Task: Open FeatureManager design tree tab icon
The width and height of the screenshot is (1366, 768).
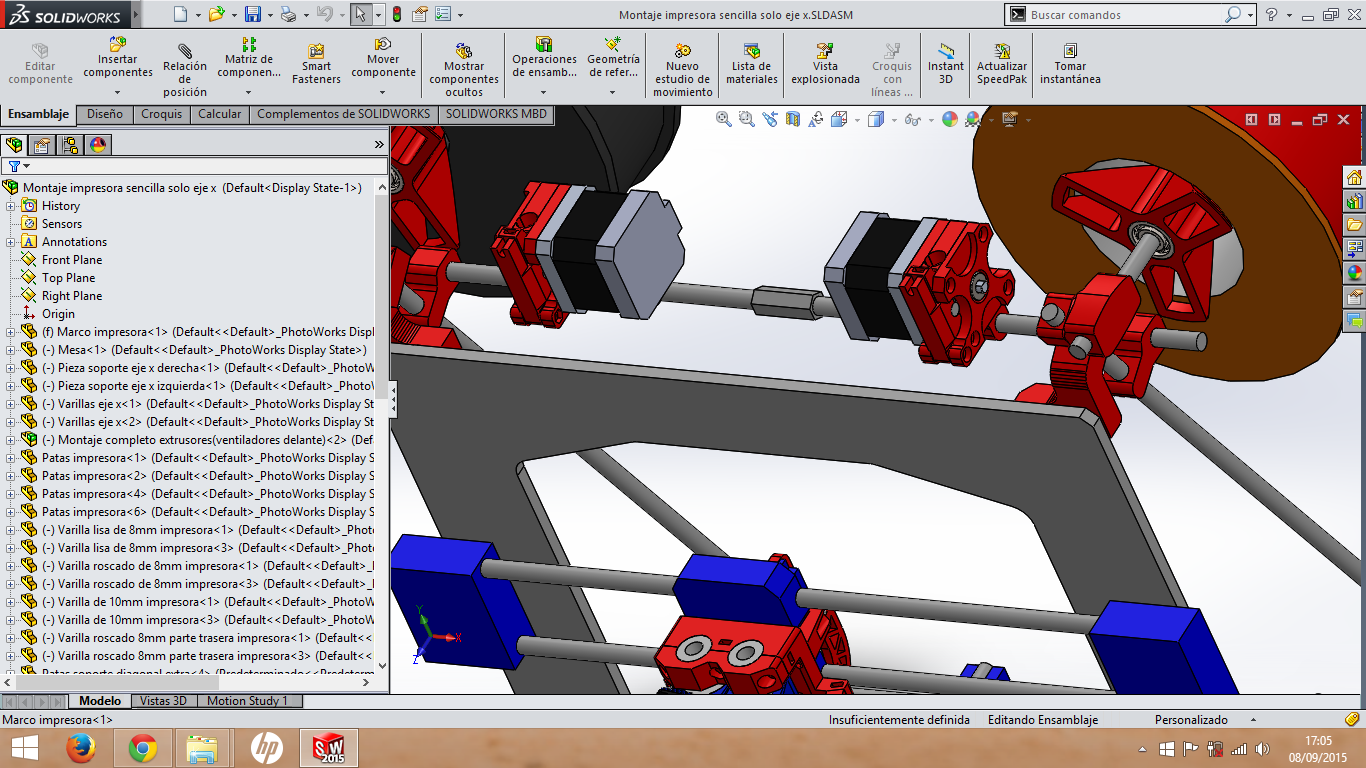Action: coord(14,145)
